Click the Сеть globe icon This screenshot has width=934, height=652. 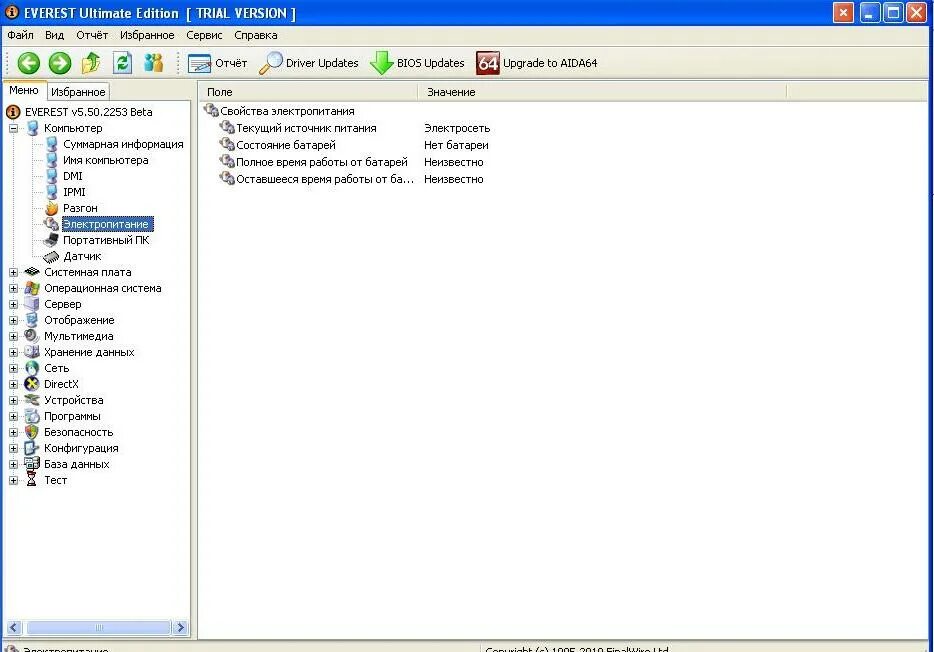click(x=32, y=369)
